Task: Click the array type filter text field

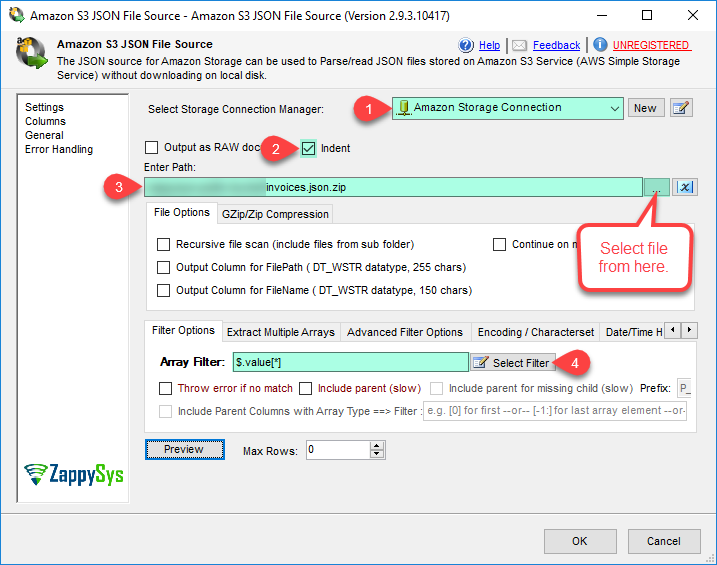Action: (x=555, y=410)
